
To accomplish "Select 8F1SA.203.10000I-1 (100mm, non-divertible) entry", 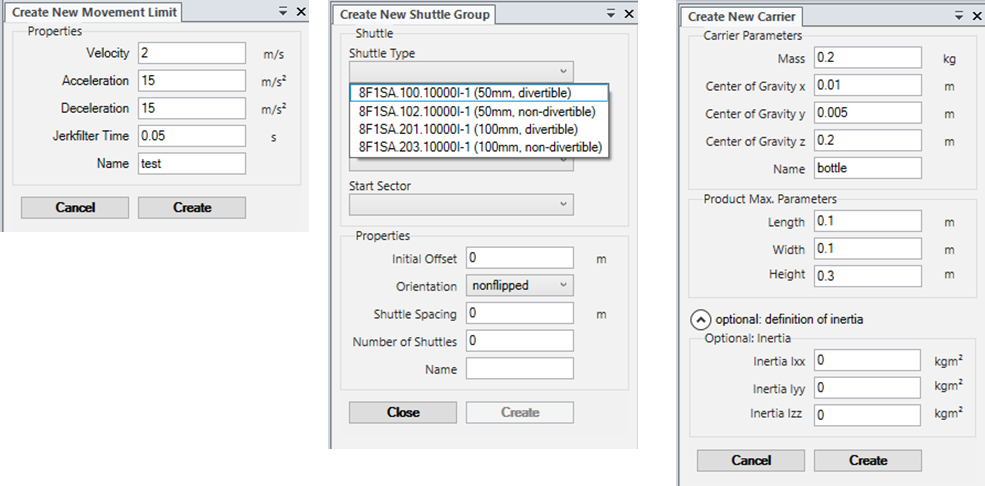I will [x=478, y=147].
